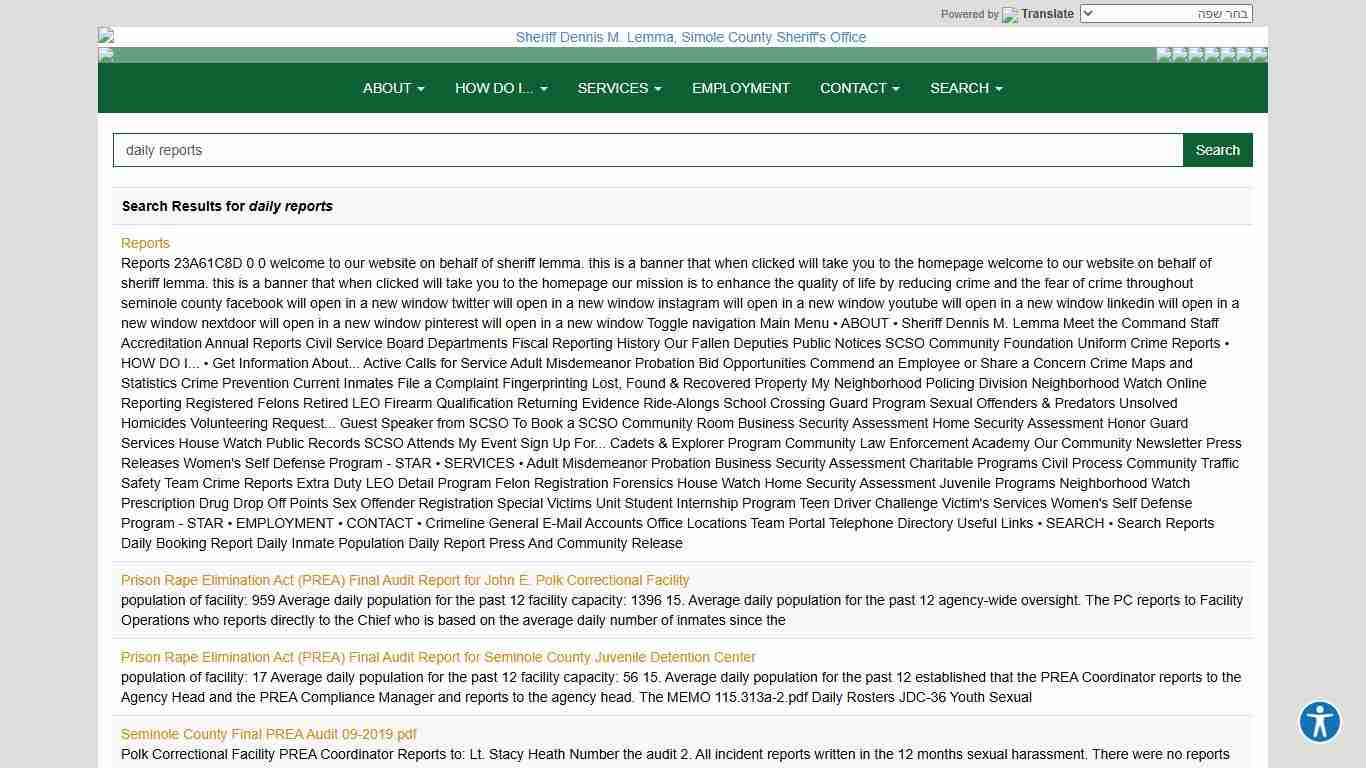Click the broken banner image at top left

click(106, 36)
